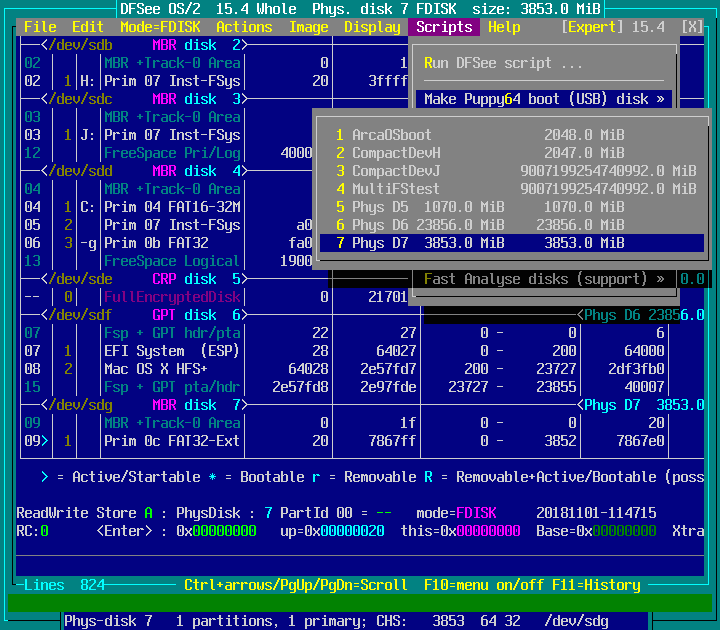Open the Mode=FDISK menu
The image size is (720, 630).
click(160, 27)
